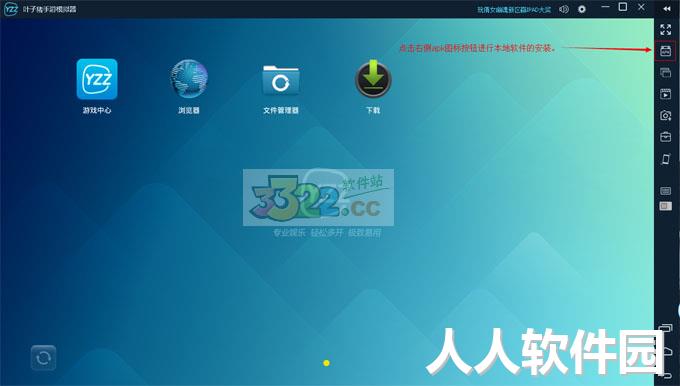This screenshot has width=680, height=386.
Task: Click the promo text link in title bar
Action: [x=514, y=10]
